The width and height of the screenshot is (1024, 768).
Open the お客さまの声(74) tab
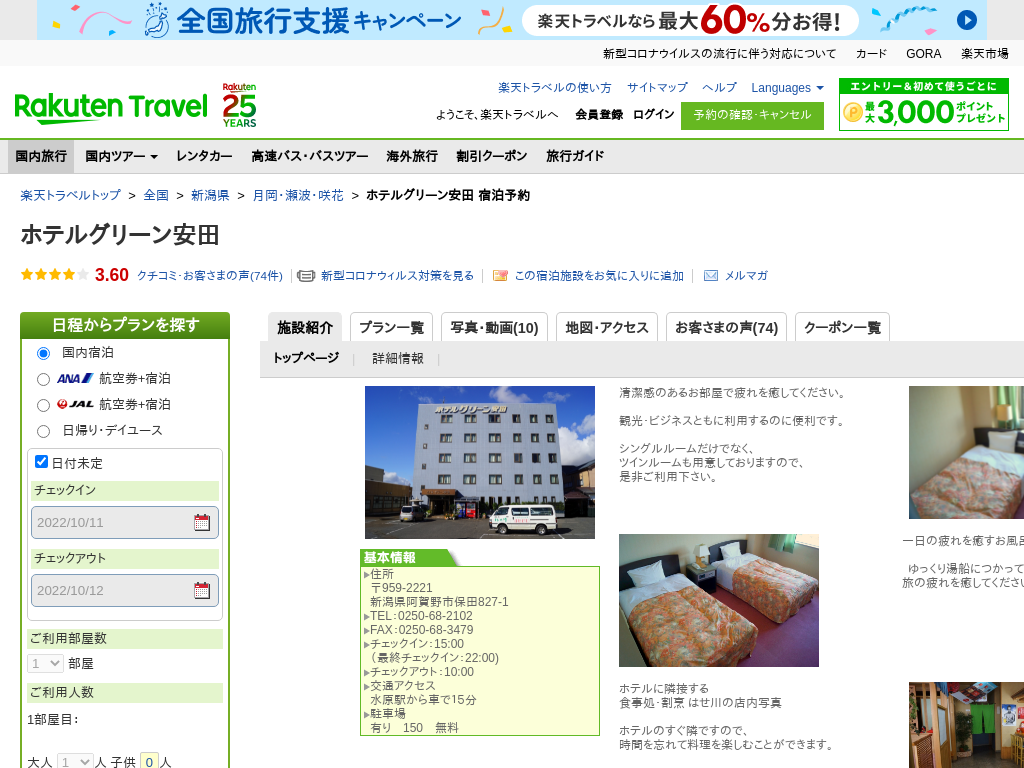pos(726,327)
